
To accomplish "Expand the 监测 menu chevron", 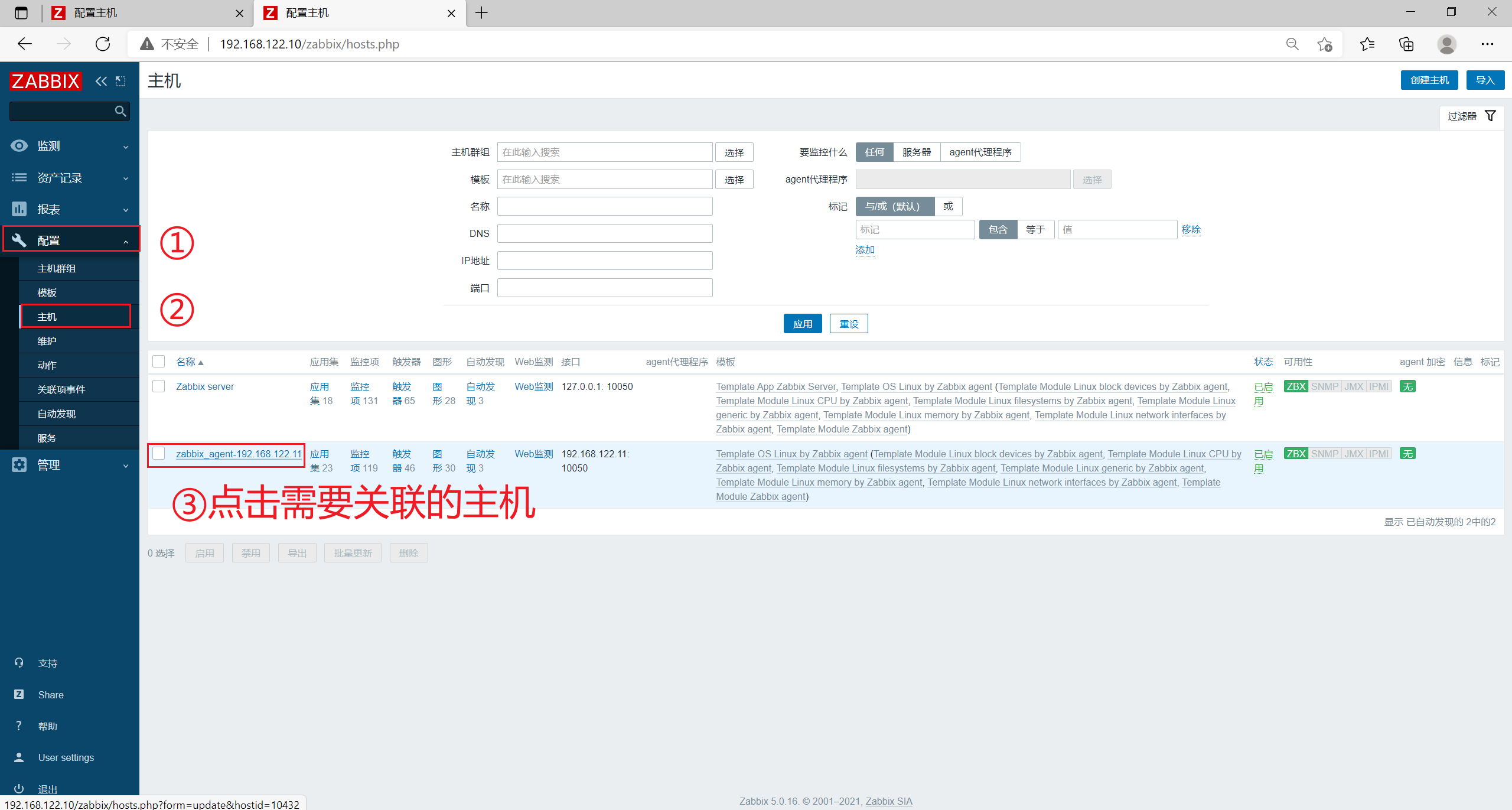I will click(126, 147).
